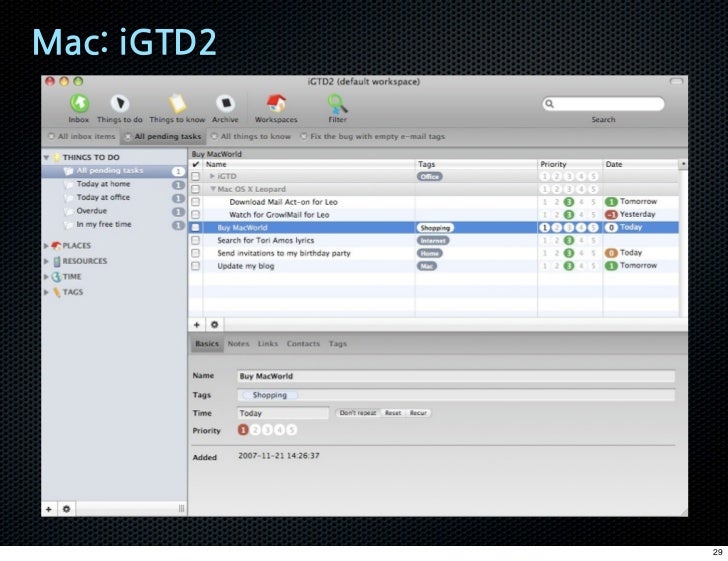Select Fix the bug with empty e-mail tags filter
Image resolution: width=728 pixels, height=561 pixels.
[x=372, y=137]
